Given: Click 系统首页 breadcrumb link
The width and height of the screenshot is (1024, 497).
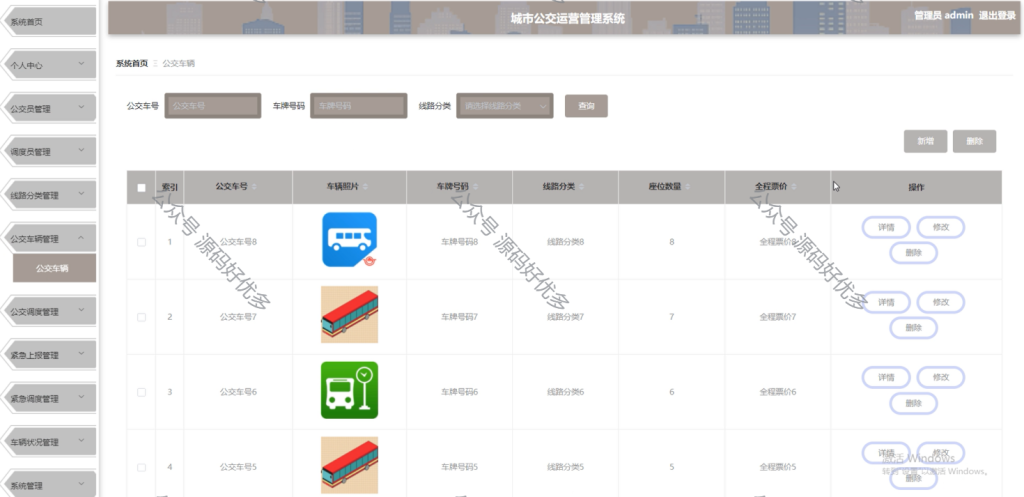Looking at the screenshot, I should pyautogui.click(x=132, y=63).
